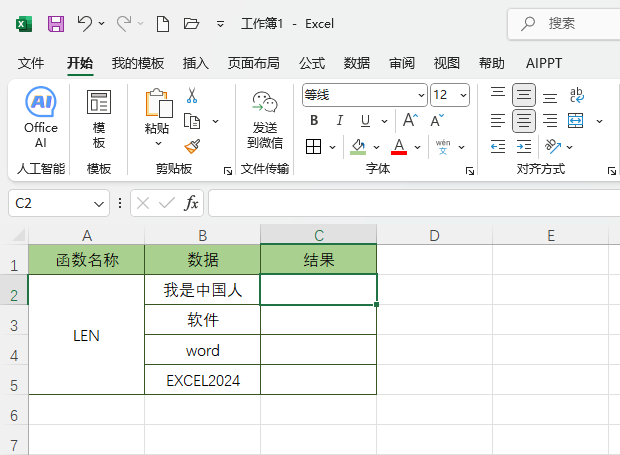Switch to the 公式 (Formulas) tab
This screenshot has width=620, height=455.
pos(312,63)
